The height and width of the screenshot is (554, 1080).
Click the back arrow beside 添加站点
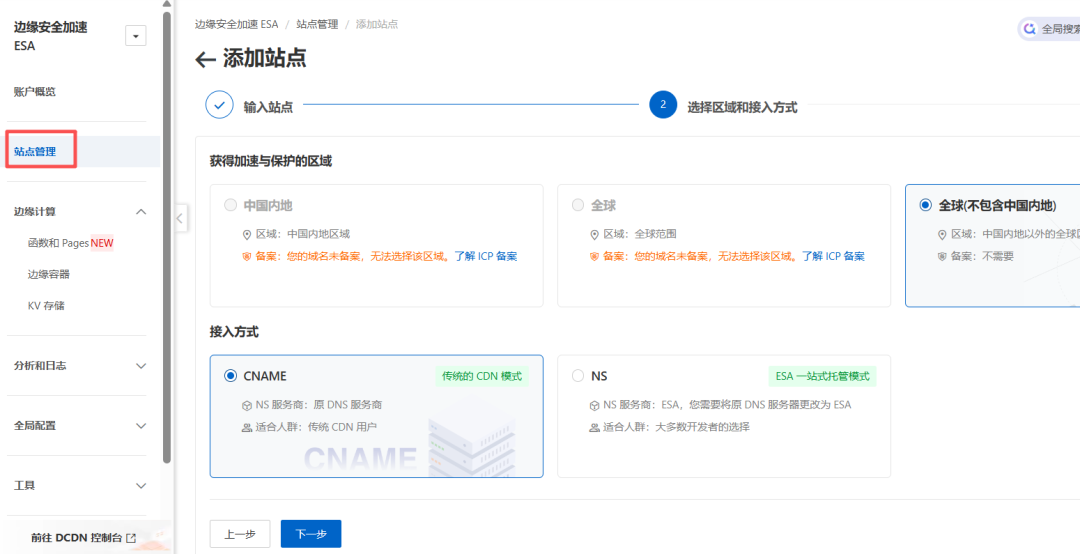tap(205, 60)
